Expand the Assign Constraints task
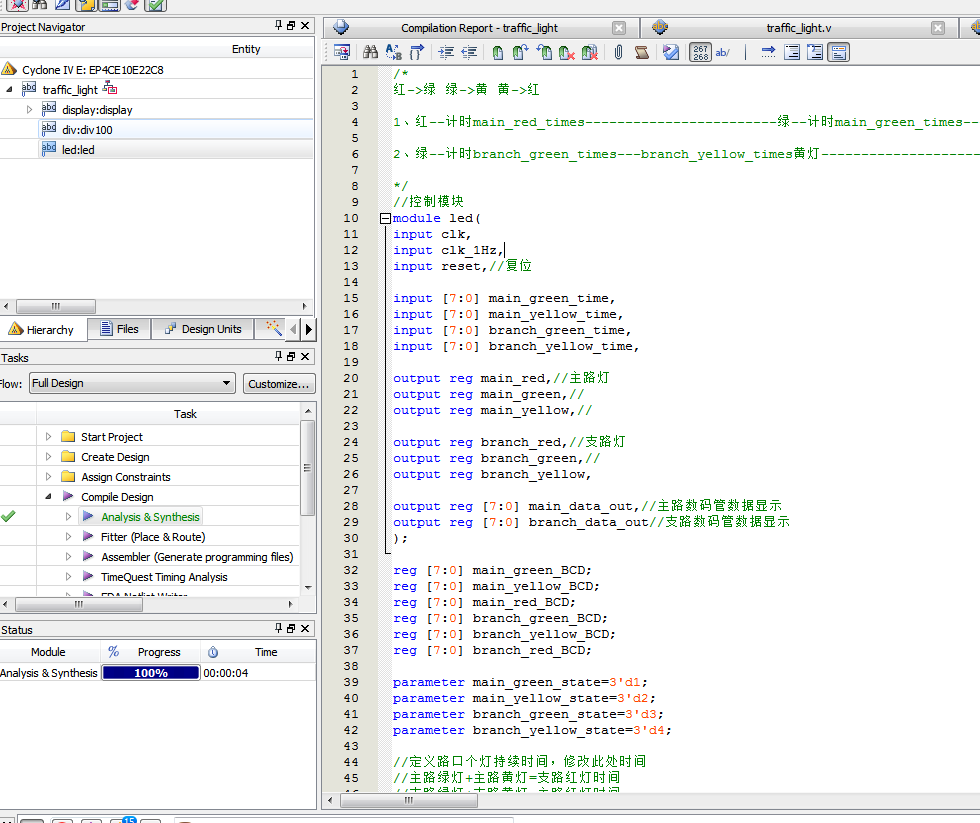Image resolution: width=980 pixels, height=823 pixels. (48, 477)
